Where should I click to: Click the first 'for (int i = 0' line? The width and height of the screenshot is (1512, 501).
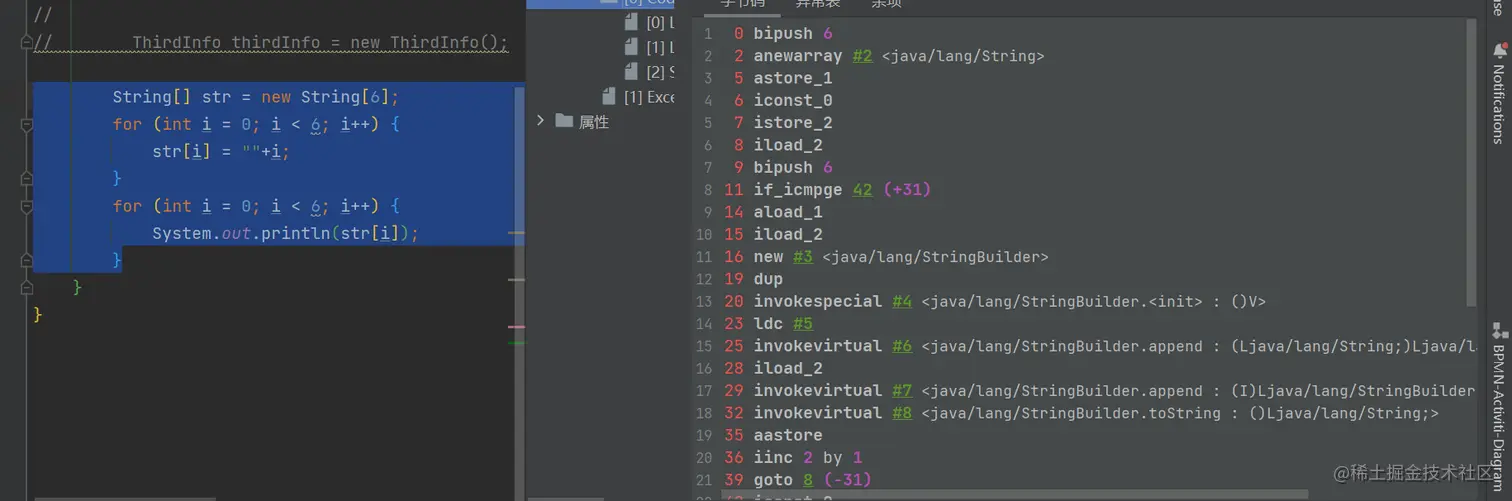(256, 125)
